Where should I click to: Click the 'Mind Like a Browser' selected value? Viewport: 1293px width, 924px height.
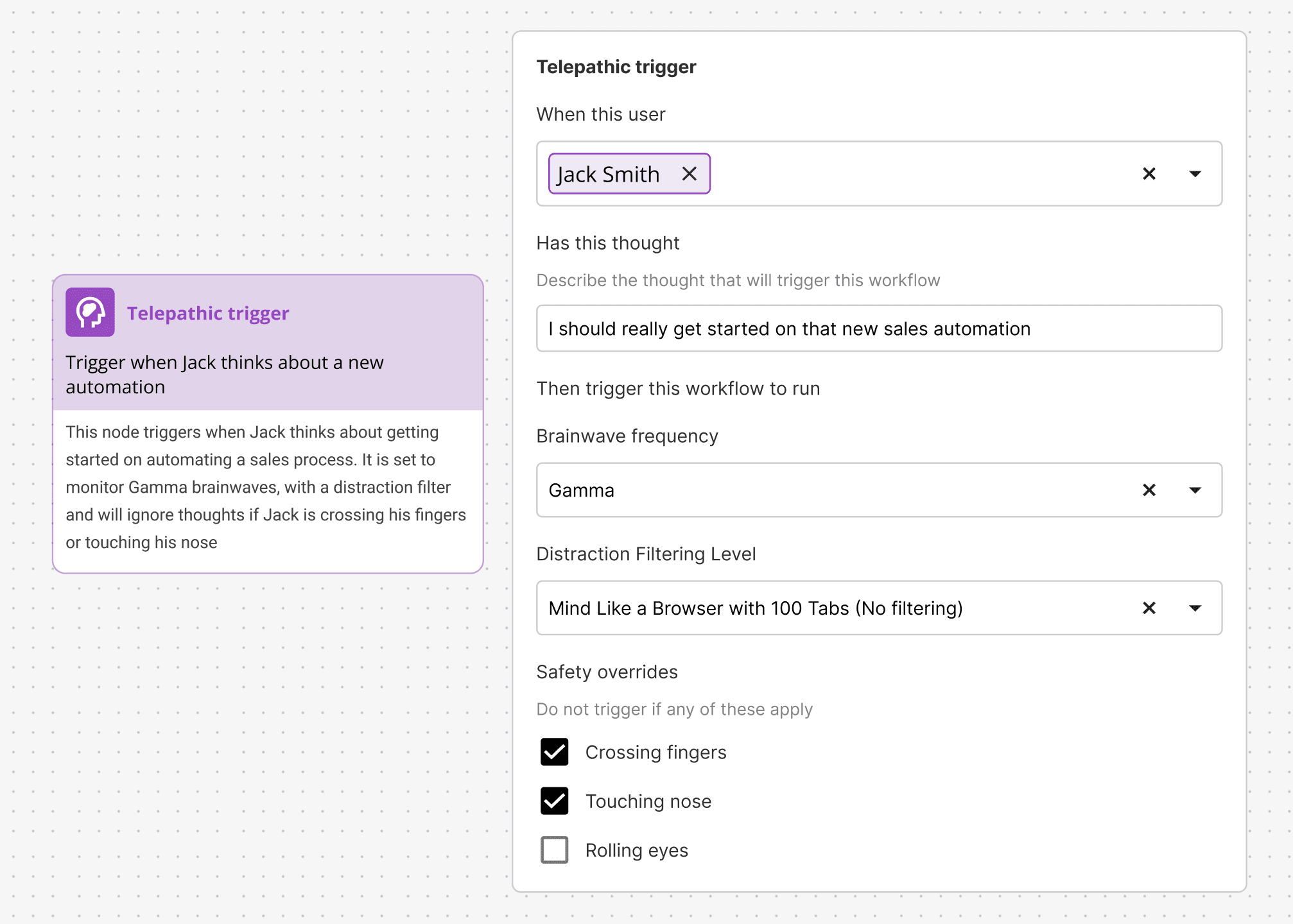755,608
